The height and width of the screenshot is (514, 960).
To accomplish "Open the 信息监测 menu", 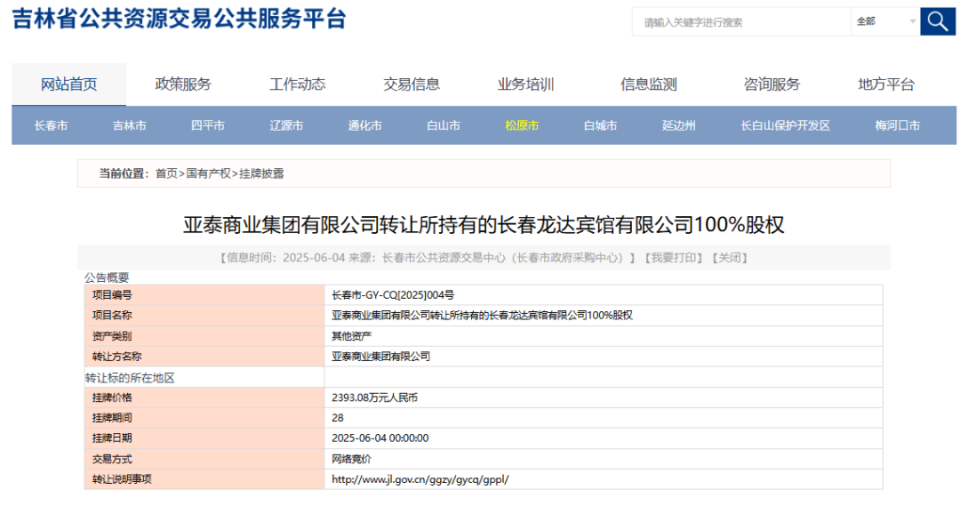I will (x=648, y=84).
